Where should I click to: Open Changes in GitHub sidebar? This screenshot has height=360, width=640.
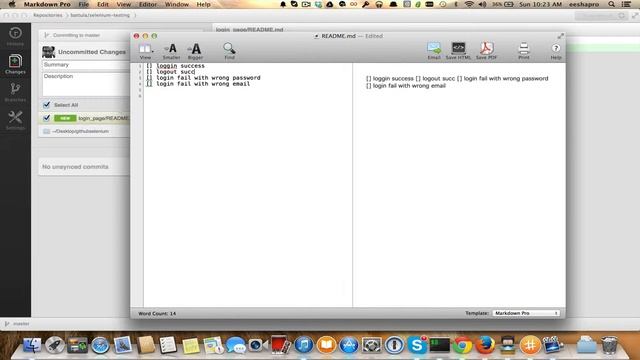pyautogui.click(x=15, y=64)
